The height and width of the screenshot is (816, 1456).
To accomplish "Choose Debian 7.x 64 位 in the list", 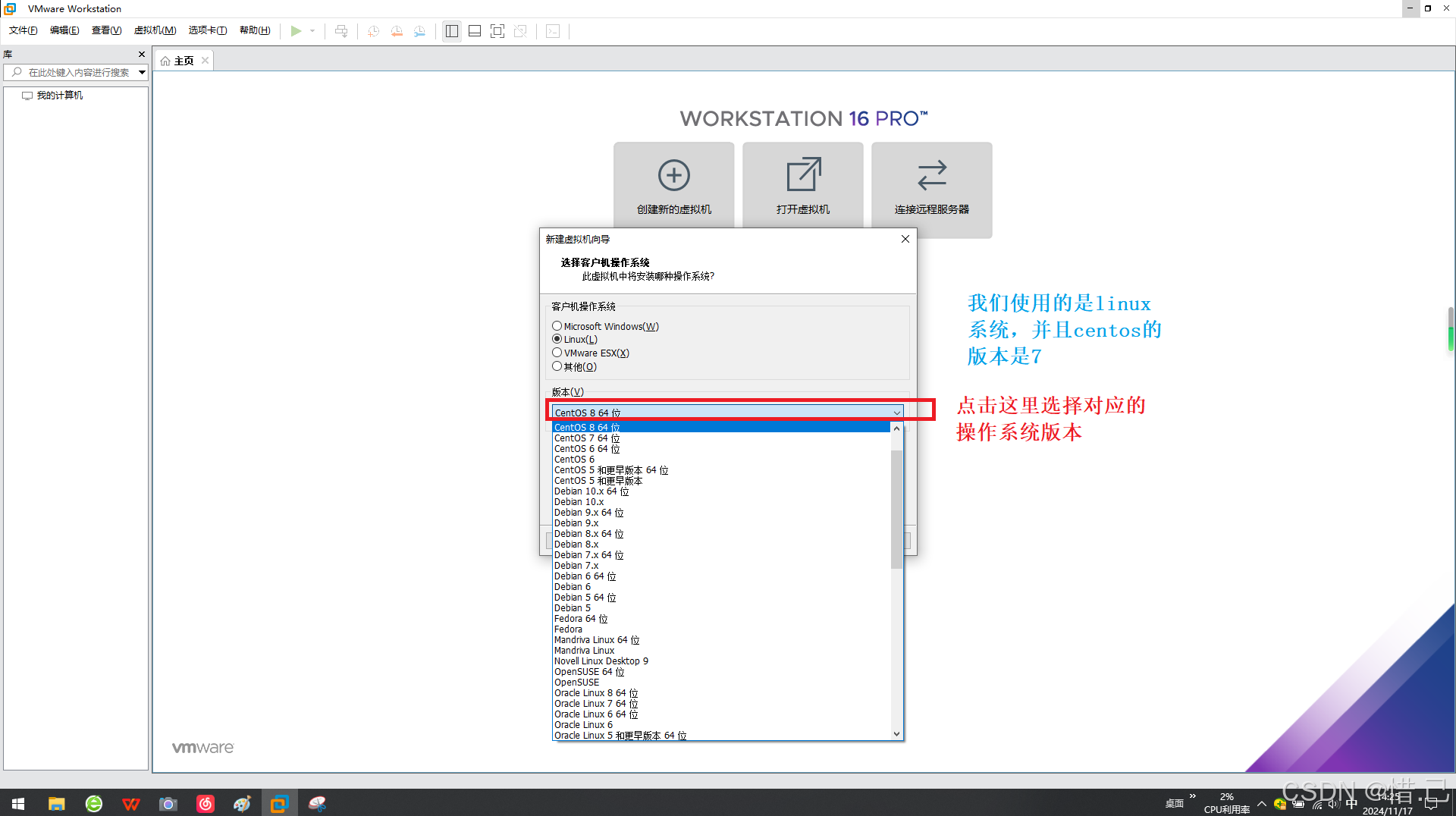I will 721,555.
